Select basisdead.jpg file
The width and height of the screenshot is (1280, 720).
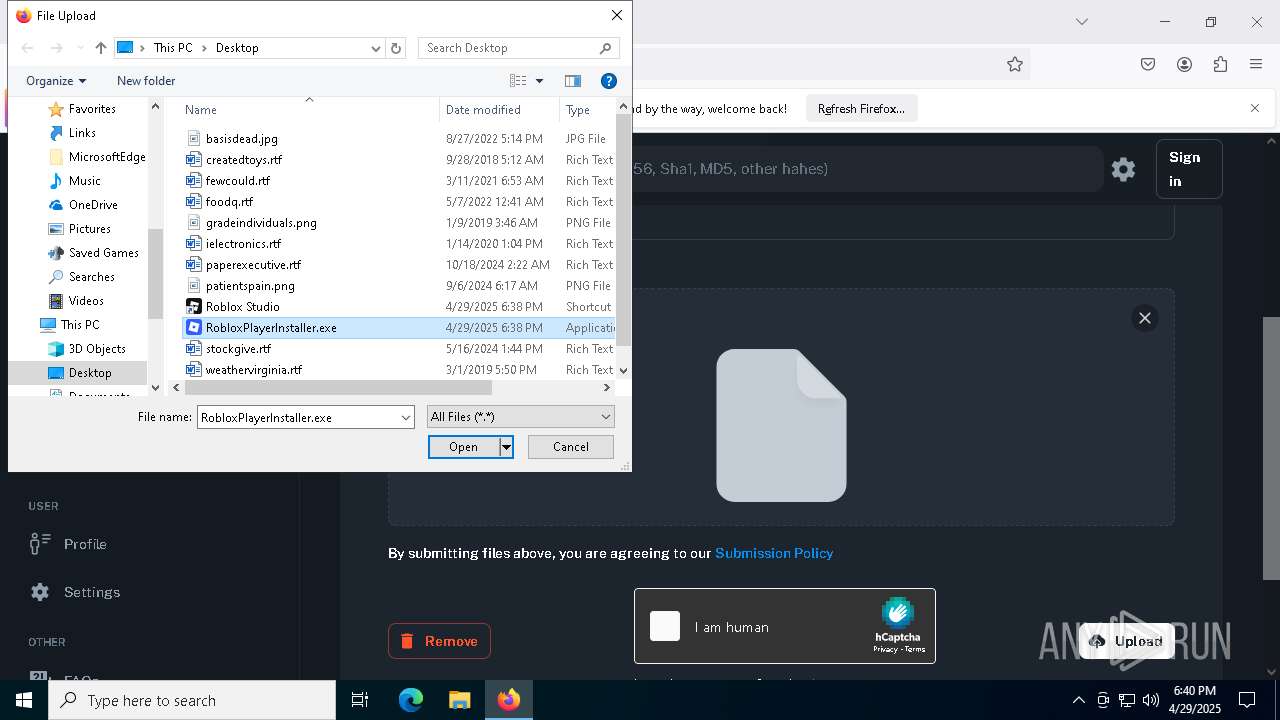click(241, 139)
